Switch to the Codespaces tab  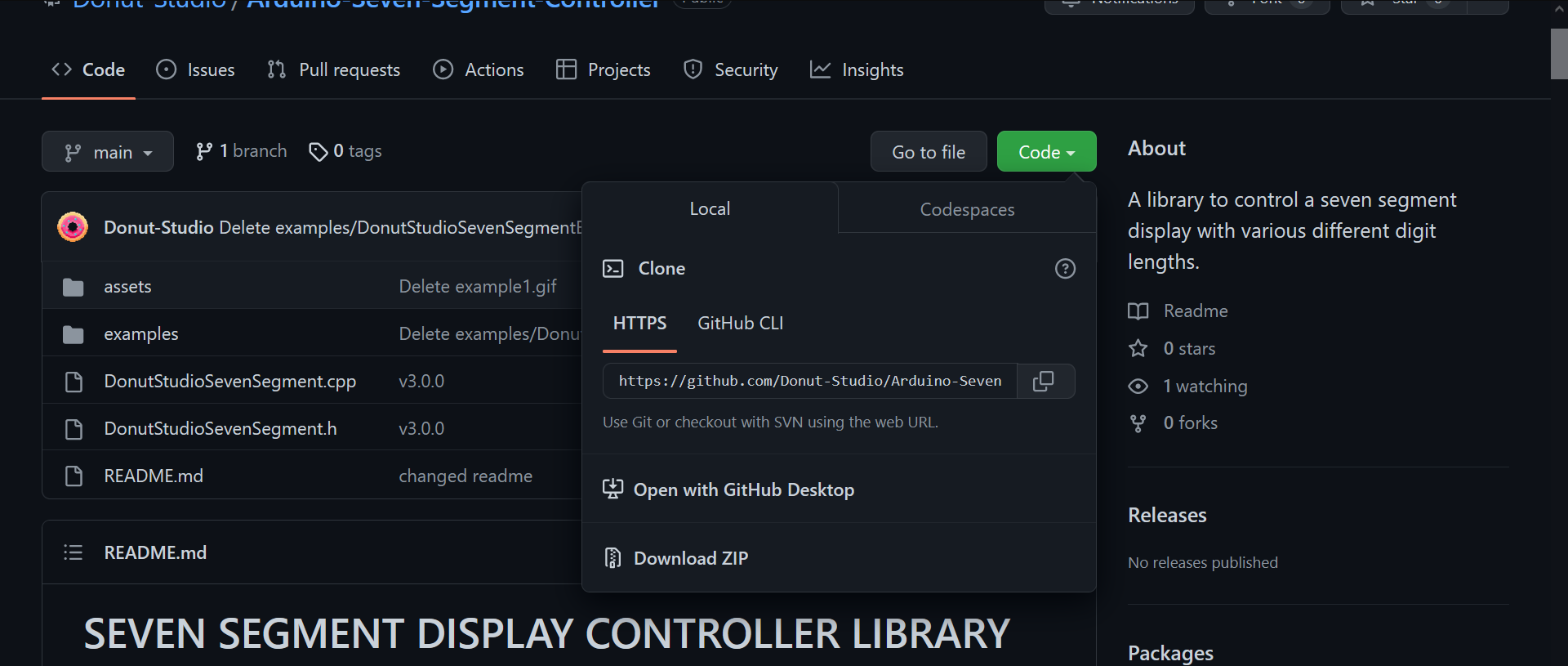(x=967, y=209)
